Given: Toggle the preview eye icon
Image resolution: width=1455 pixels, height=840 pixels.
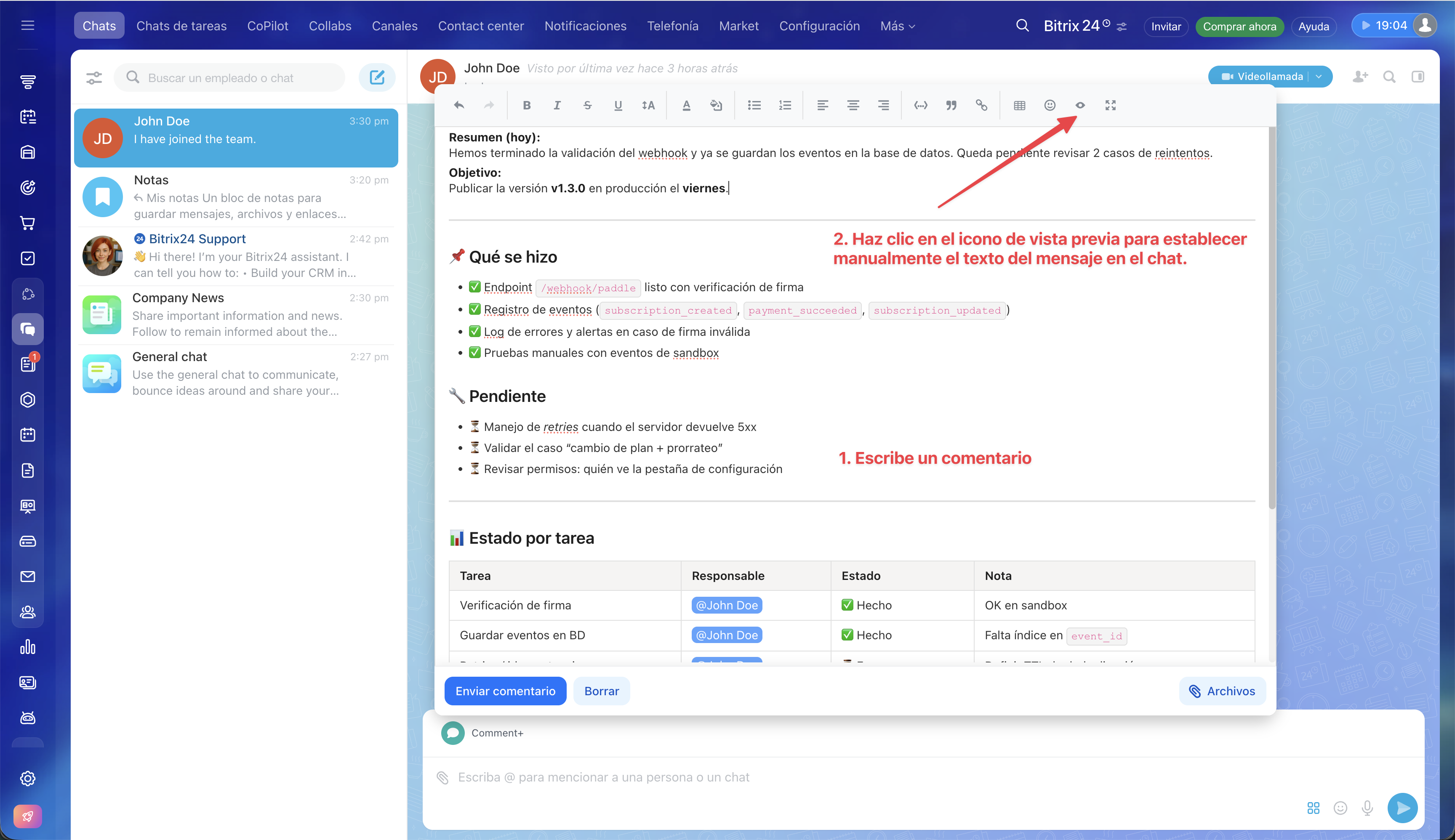Looking at the screenshot, I should pyautogui.click(x=1080, y=106).
